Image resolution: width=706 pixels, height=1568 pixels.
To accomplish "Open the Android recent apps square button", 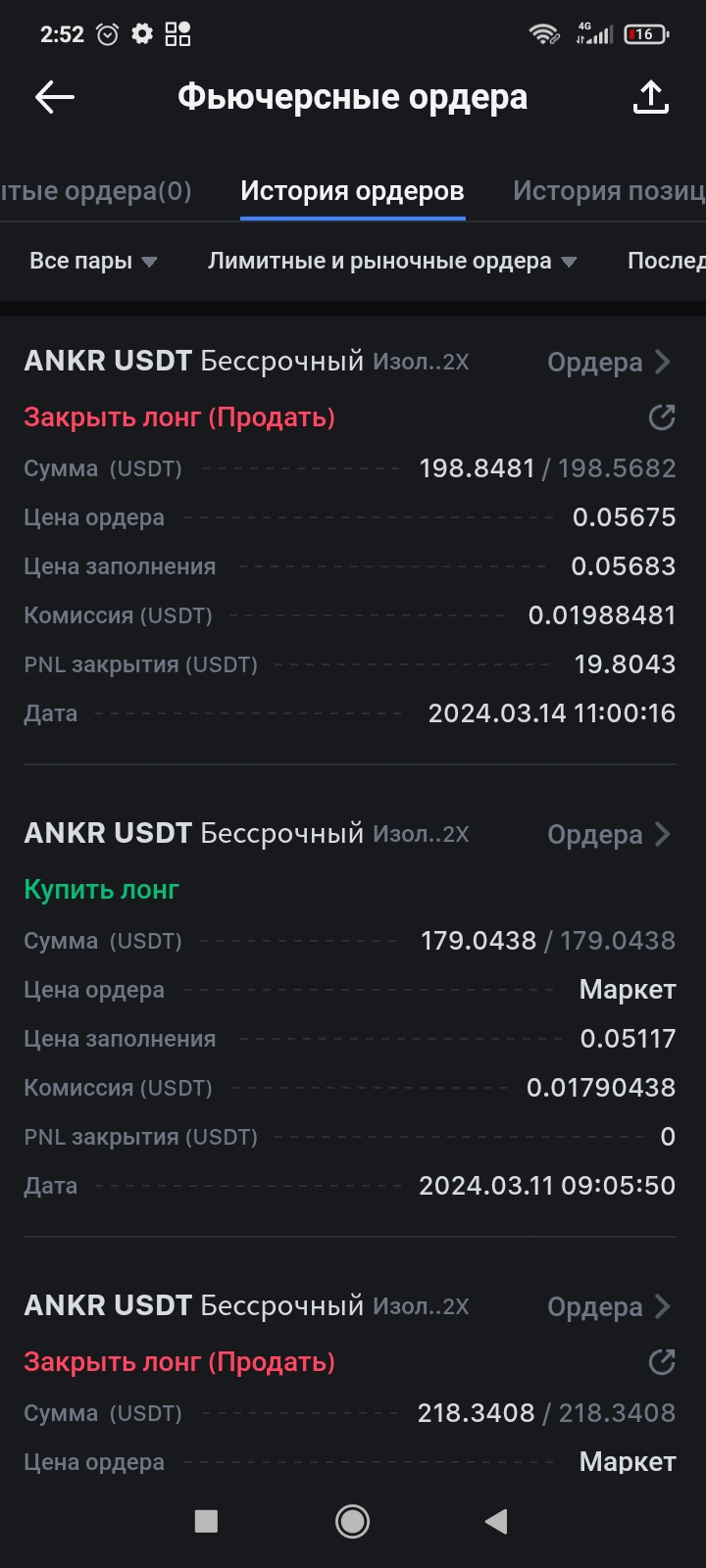I will point(206,1521).
